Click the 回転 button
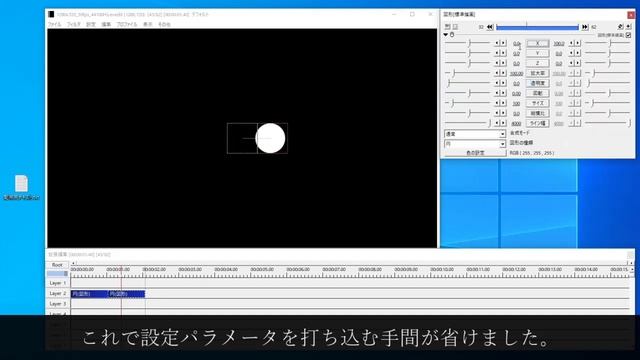Image resolution: width=640 pixels, height=360 pixels. coord(537,93)
